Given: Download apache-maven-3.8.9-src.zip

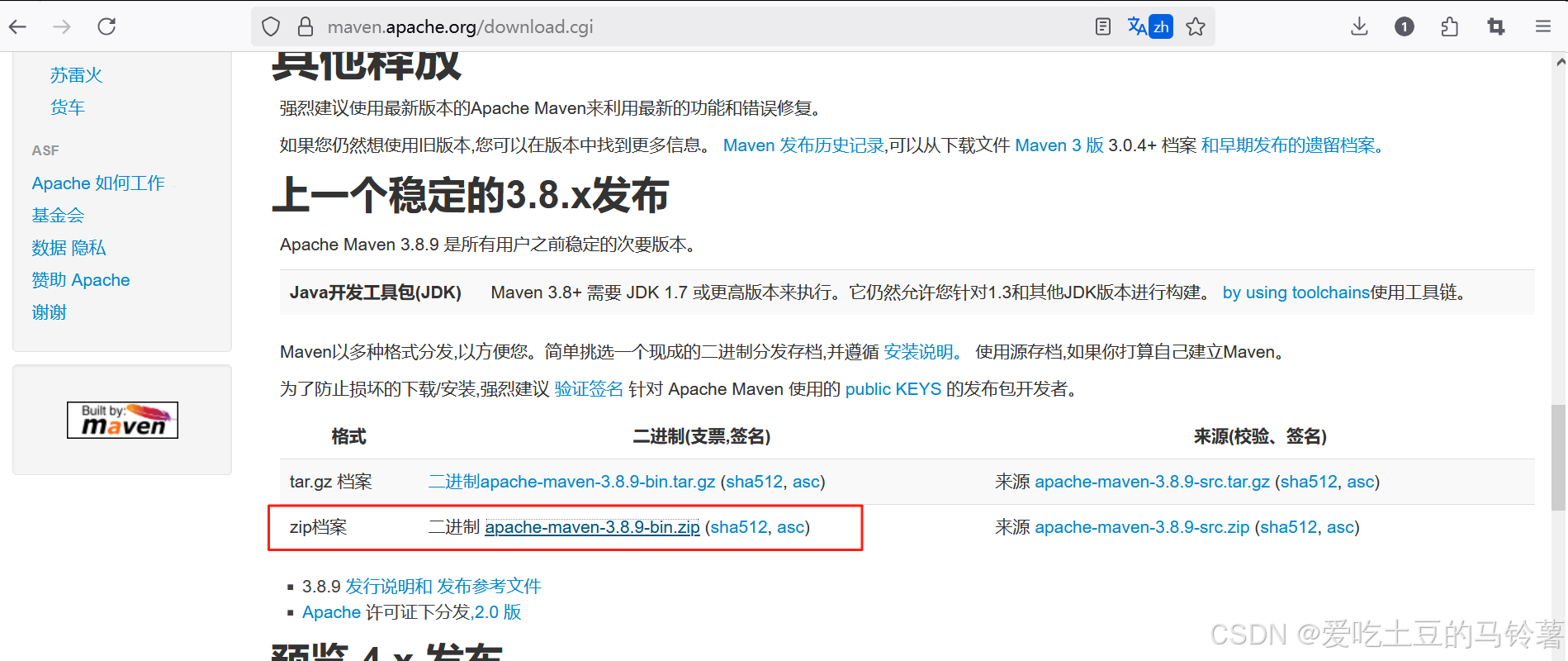Looking at the screenshot, I should [1142, 527].
